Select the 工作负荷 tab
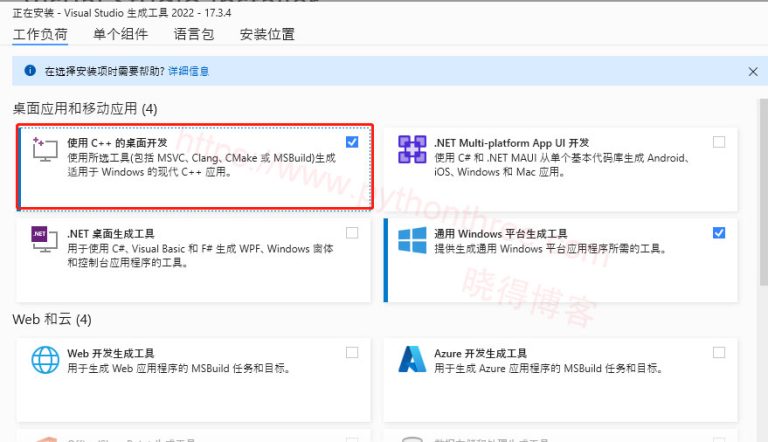The image size is (768, 442). [x=40, y=35]
